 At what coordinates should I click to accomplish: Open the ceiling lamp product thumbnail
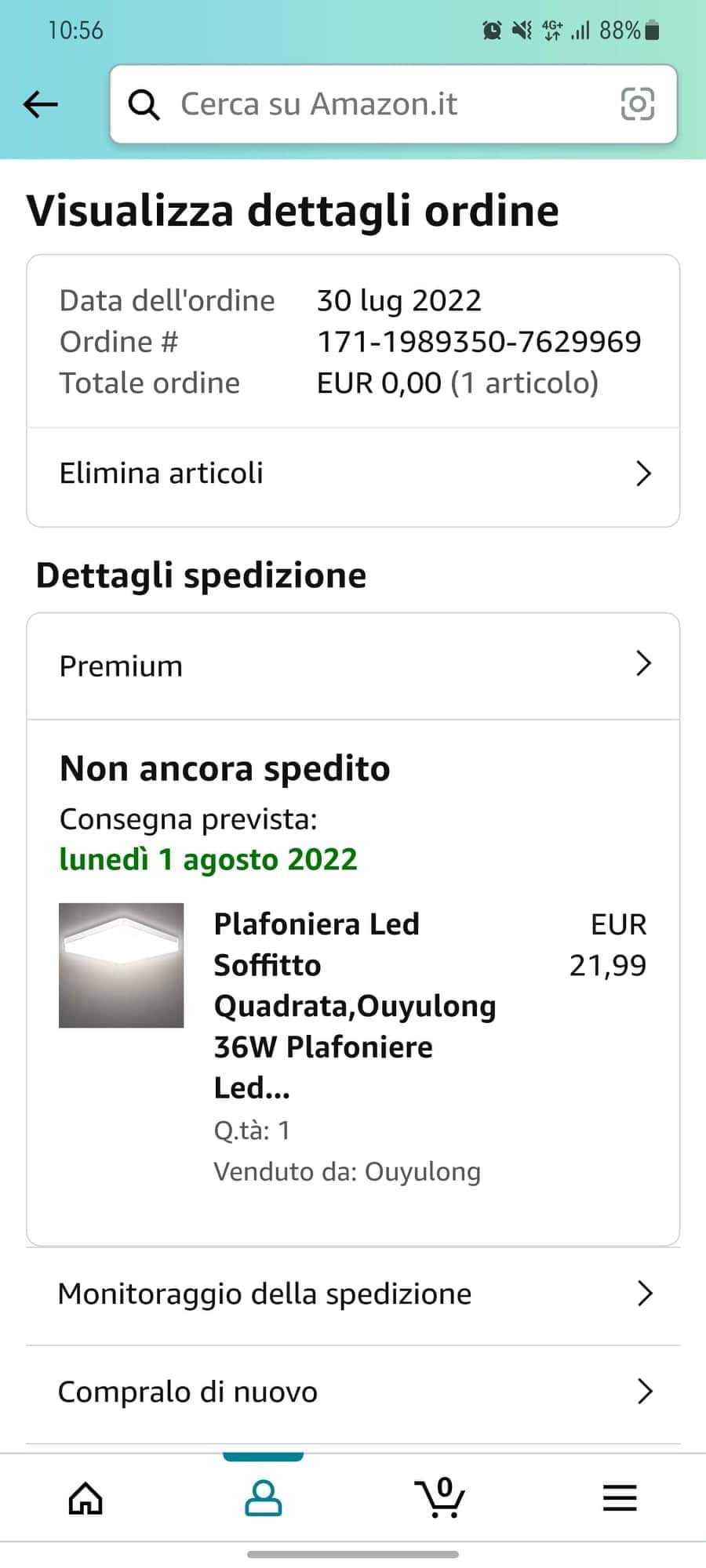coord(122,965)
